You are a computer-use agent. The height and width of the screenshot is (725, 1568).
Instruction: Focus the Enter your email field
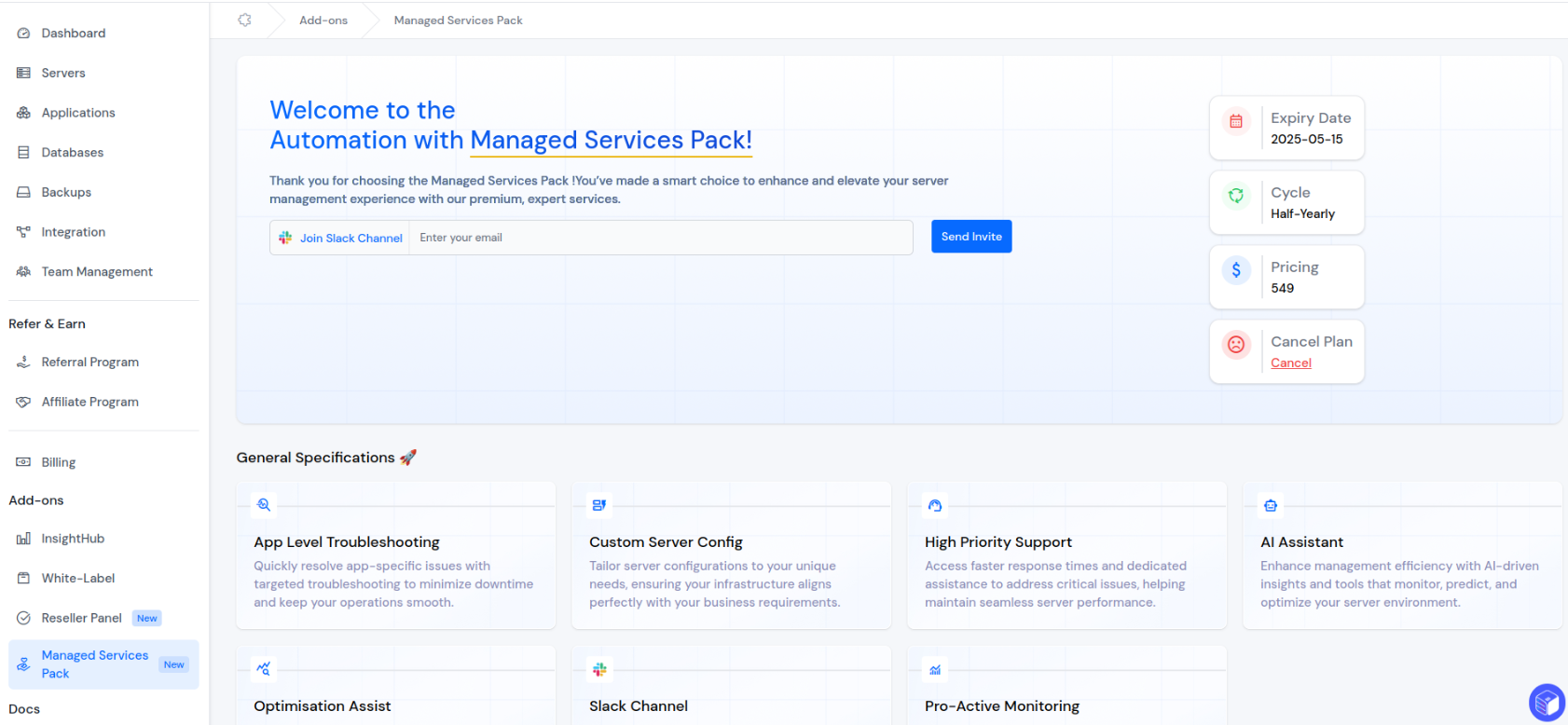(661, 238)
